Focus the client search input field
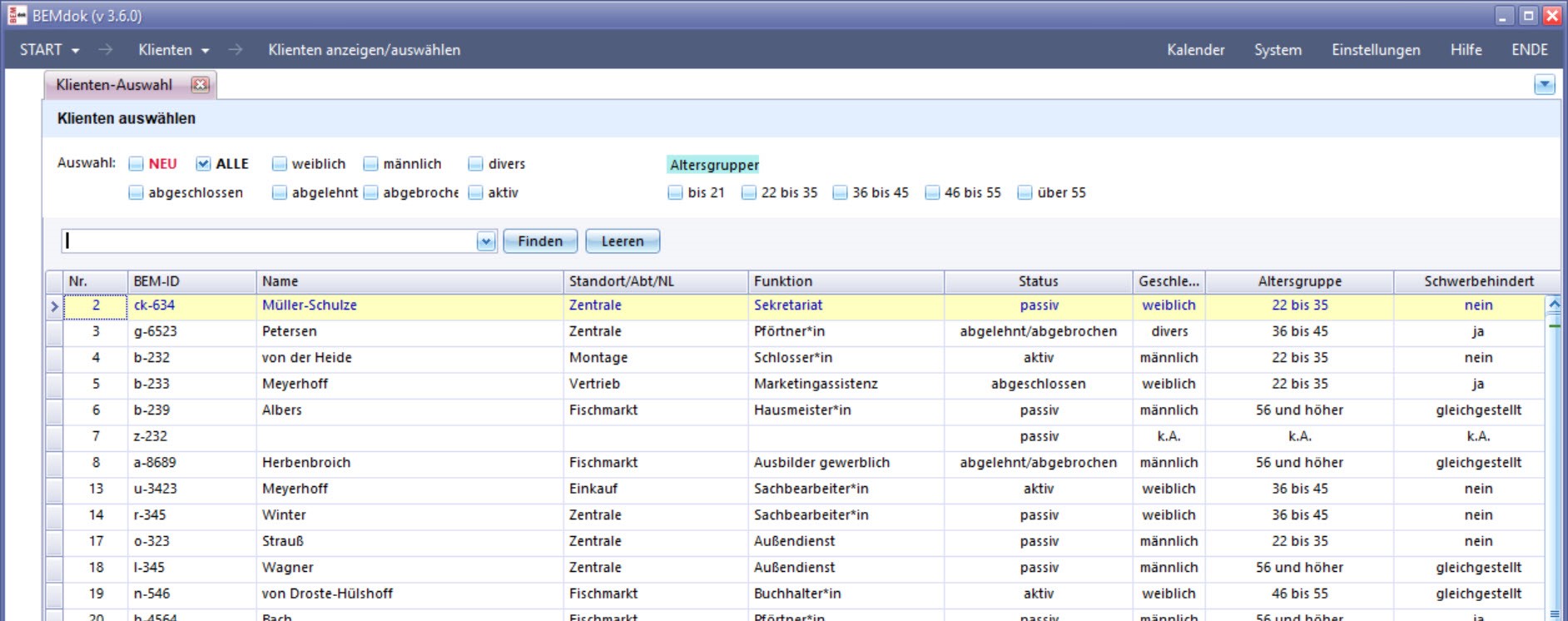This screenshot has width=1568, height=621. [x=270, y=241]
